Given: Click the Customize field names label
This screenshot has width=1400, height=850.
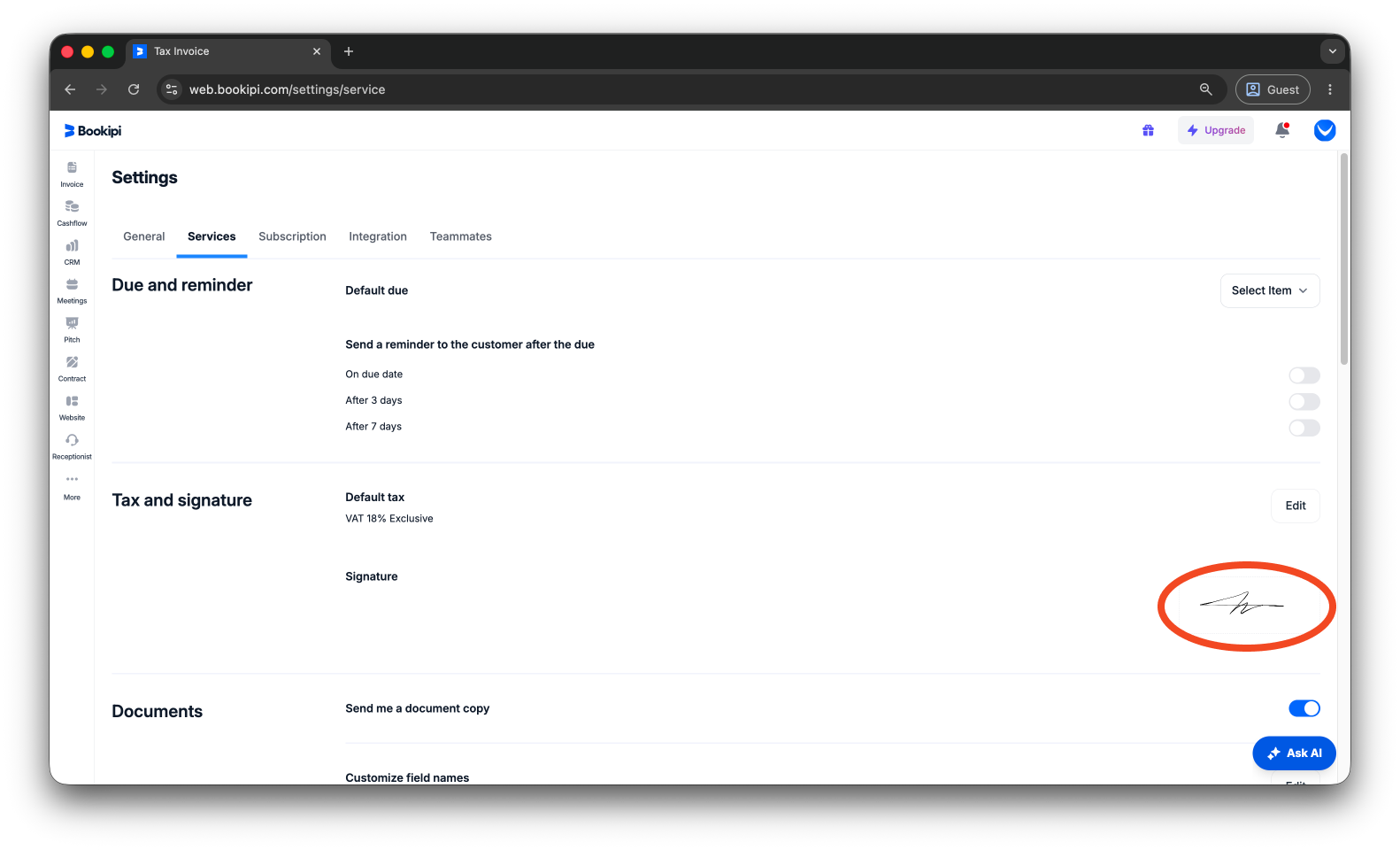Looking at the screenshot, I should coord(407,778).
